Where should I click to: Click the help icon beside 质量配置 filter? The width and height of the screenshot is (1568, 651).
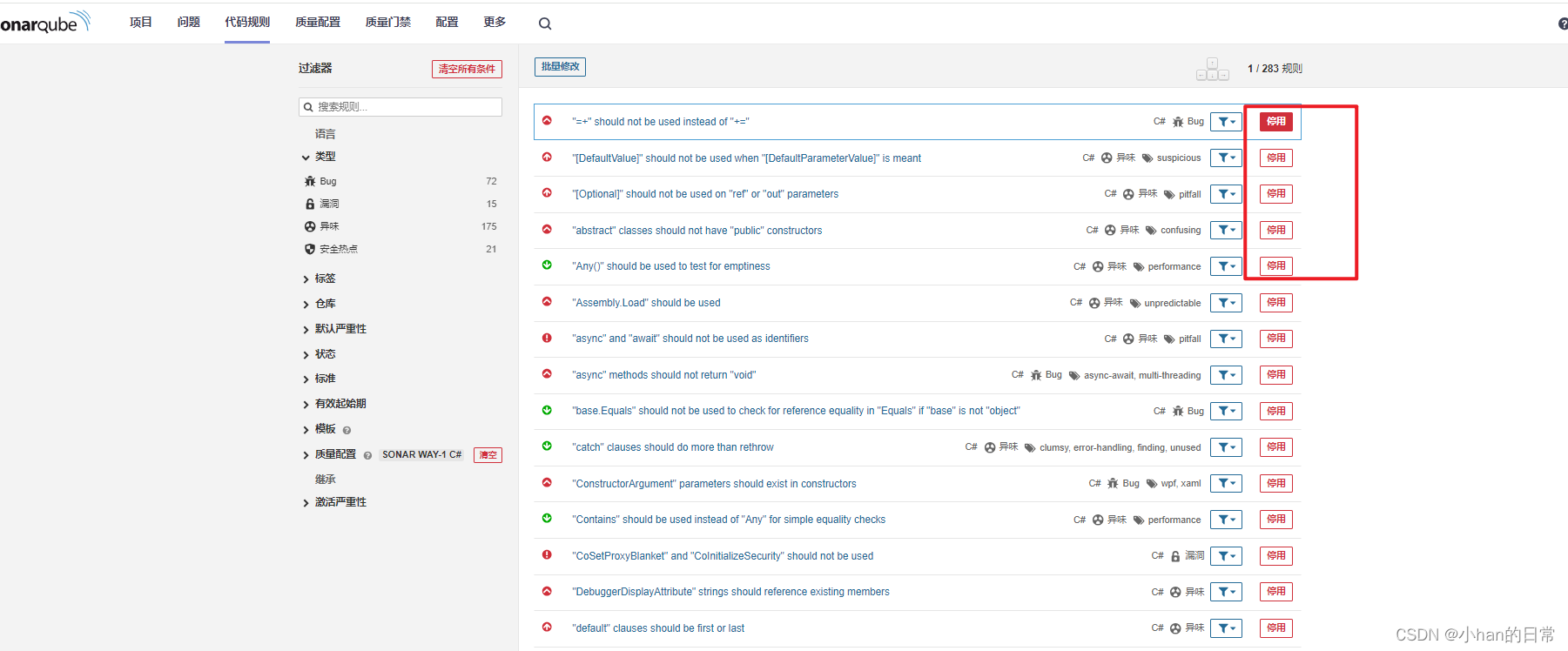coord(367,455)
